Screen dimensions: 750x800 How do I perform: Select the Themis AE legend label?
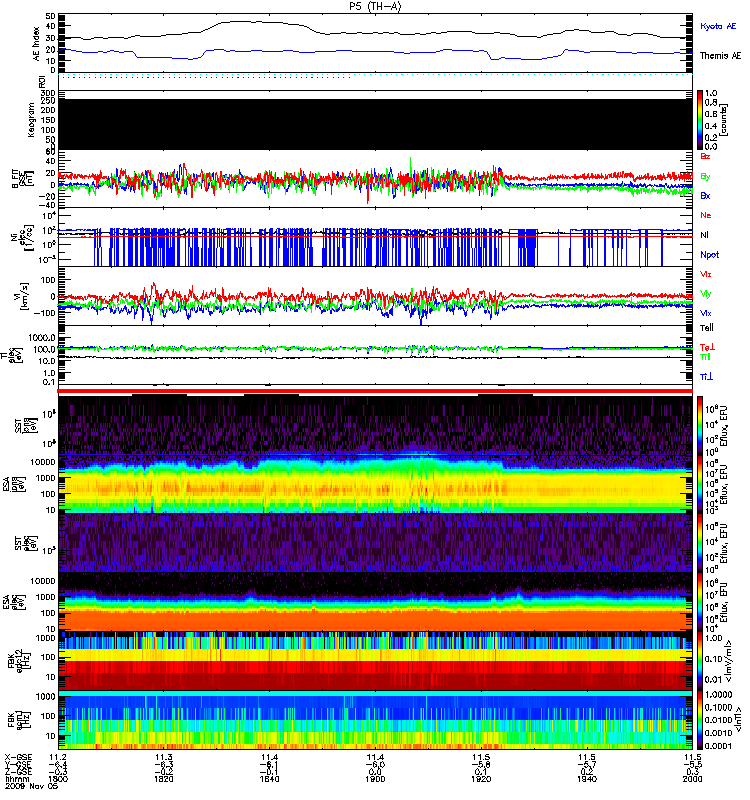(x=720, y=56)
